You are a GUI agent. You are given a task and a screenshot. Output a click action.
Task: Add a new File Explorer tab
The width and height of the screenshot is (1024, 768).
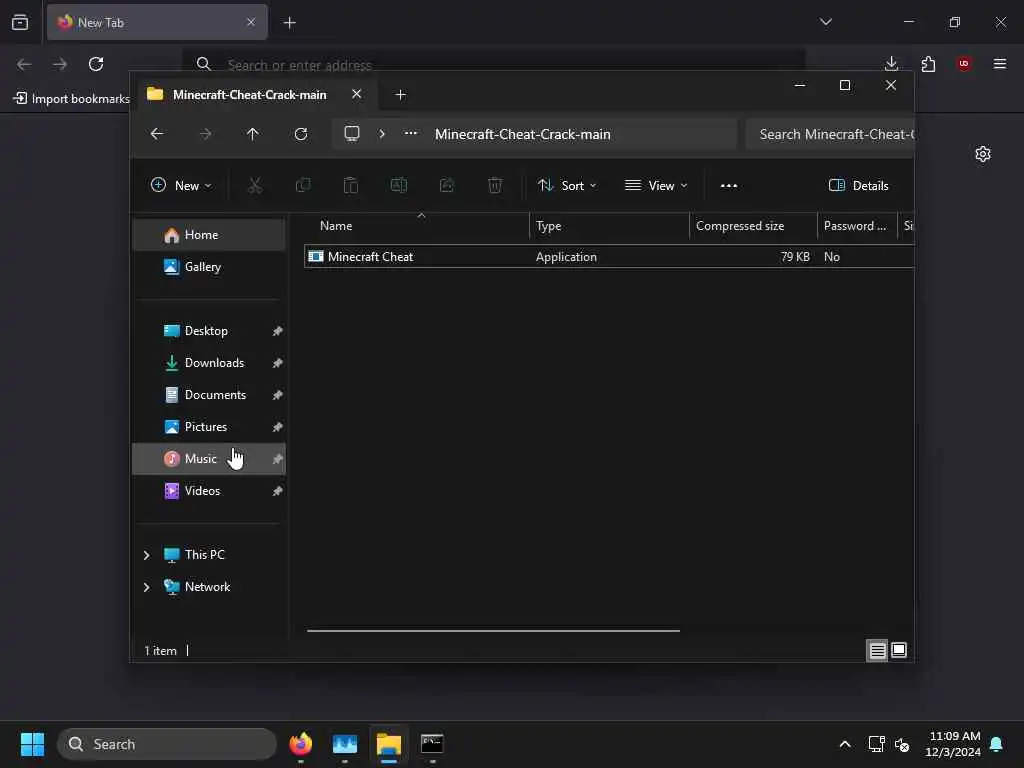click(x=400, y=95)
